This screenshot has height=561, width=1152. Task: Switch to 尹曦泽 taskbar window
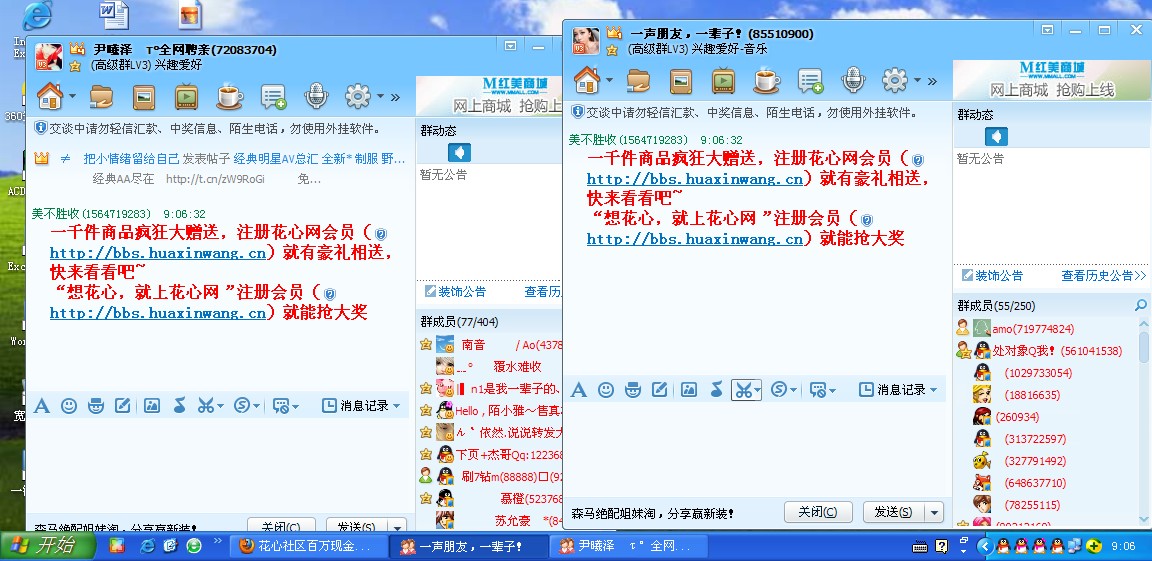point(628,546)
